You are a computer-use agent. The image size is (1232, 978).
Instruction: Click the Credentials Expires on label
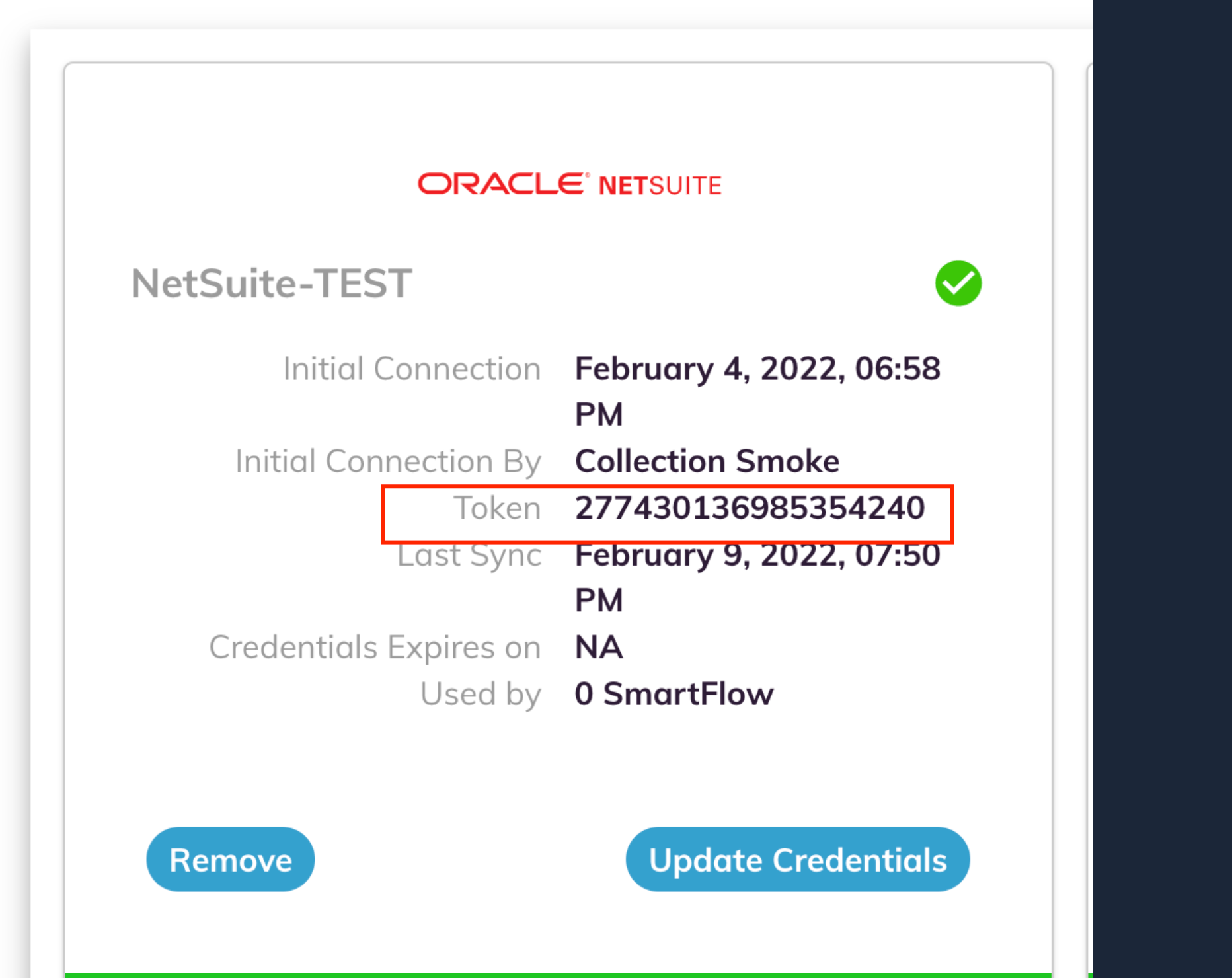click(x=375, y=647)
